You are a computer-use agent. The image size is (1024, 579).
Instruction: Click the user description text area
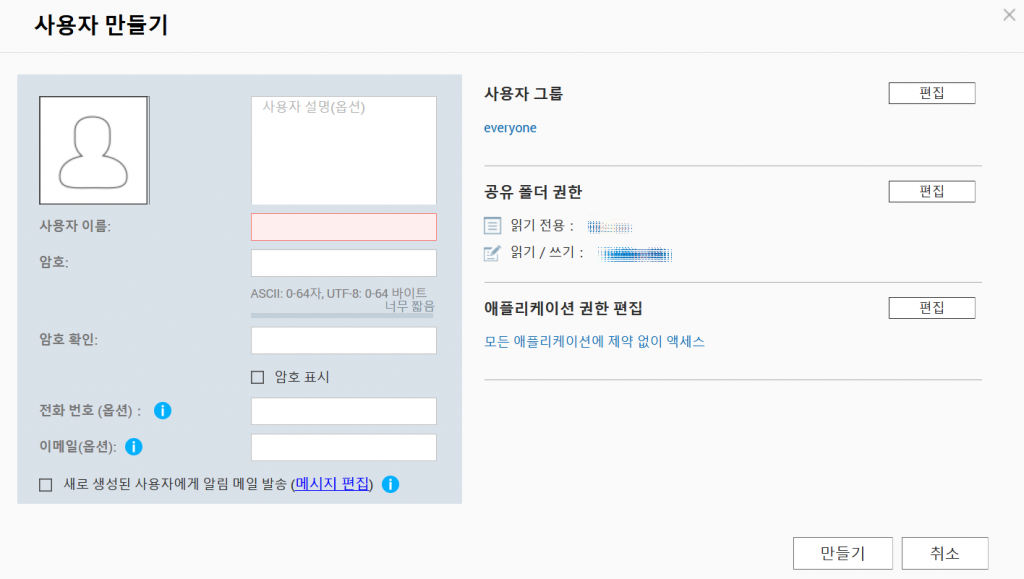(x=344, y=151)
